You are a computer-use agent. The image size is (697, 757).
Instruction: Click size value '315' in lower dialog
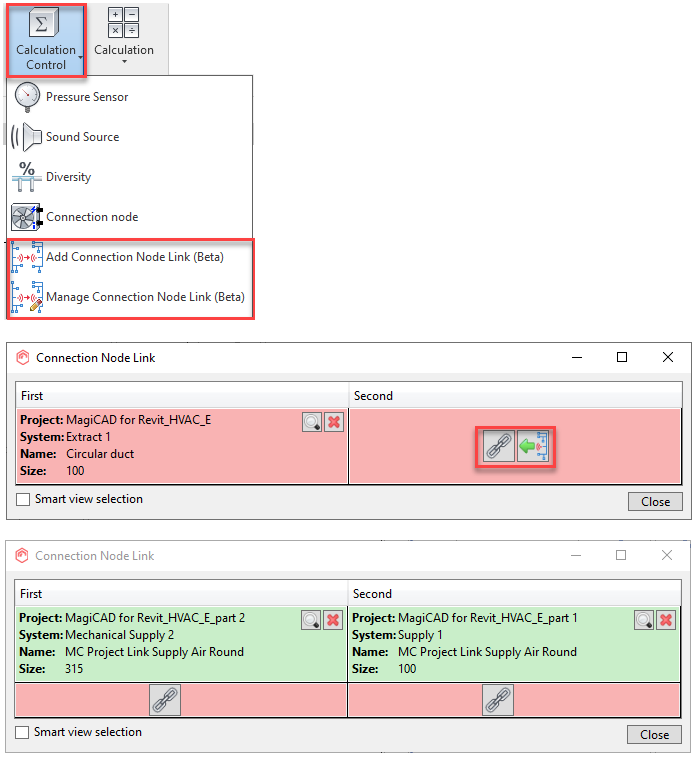click(74, 669)
